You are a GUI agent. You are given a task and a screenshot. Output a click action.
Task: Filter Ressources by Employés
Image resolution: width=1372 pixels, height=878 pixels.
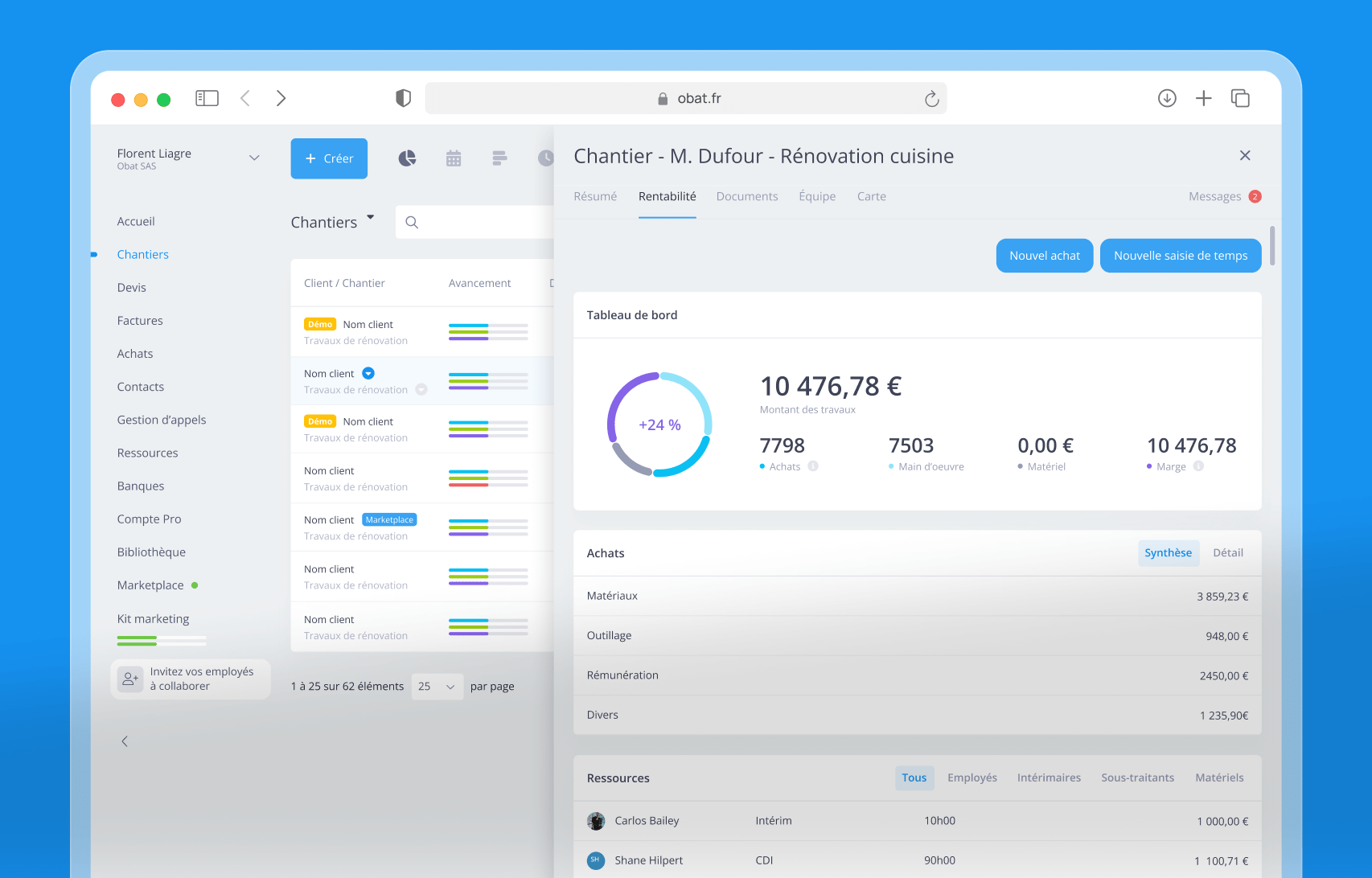tap(971, 777)
